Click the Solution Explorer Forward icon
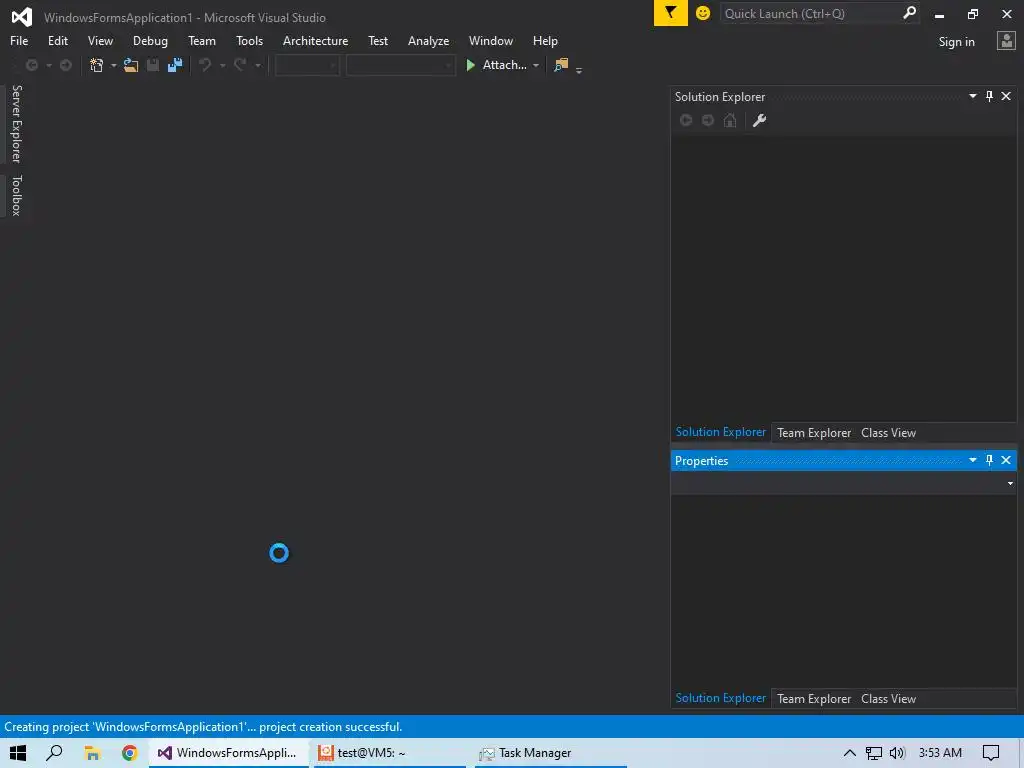 pos(707,120)
